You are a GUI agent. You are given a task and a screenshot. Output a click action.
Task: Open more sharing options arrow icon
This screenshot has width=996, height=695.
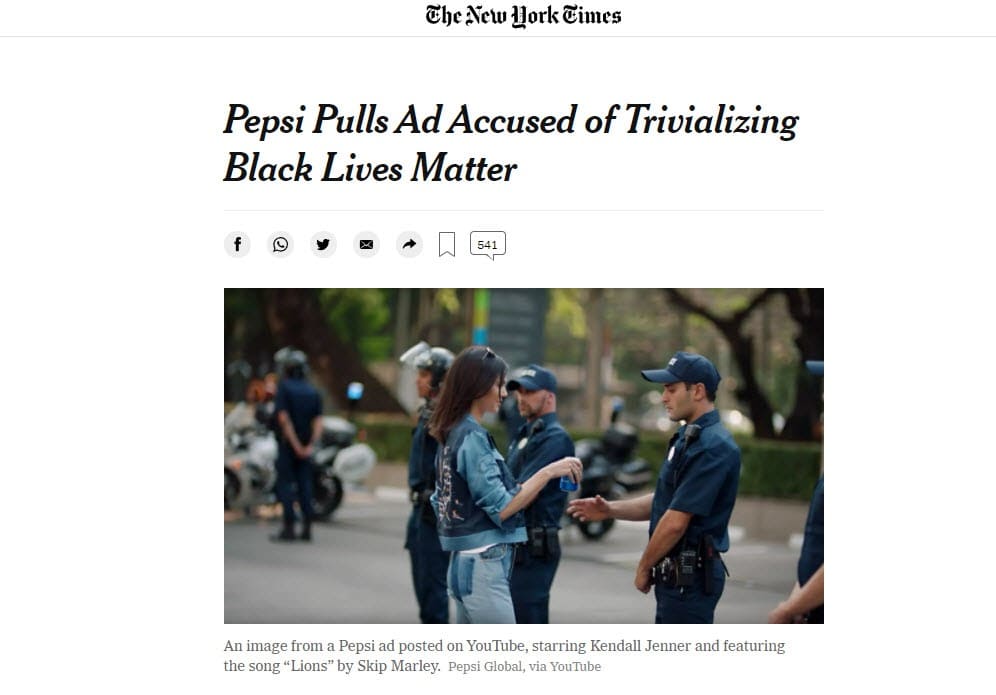click(x=409, y=244)
